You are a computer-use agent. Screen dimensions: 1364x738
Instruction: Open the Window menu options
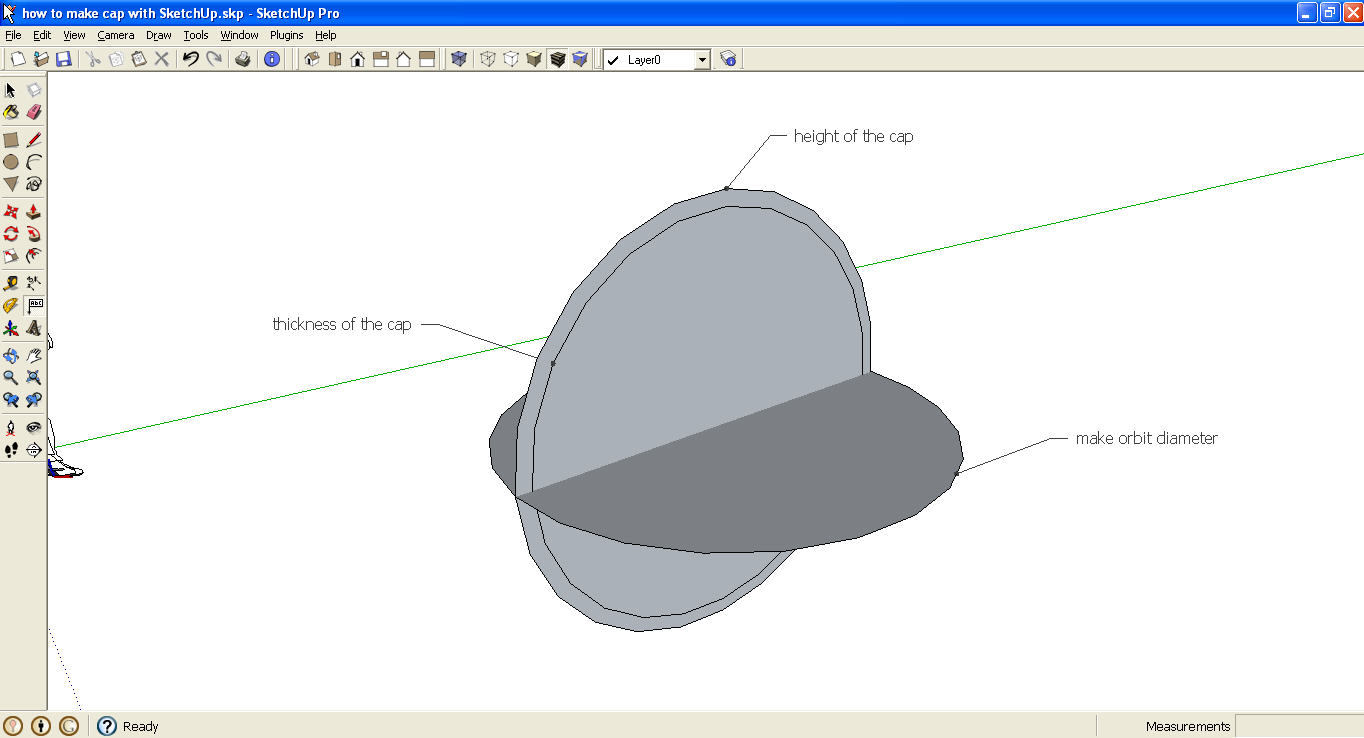click(239, 35)
